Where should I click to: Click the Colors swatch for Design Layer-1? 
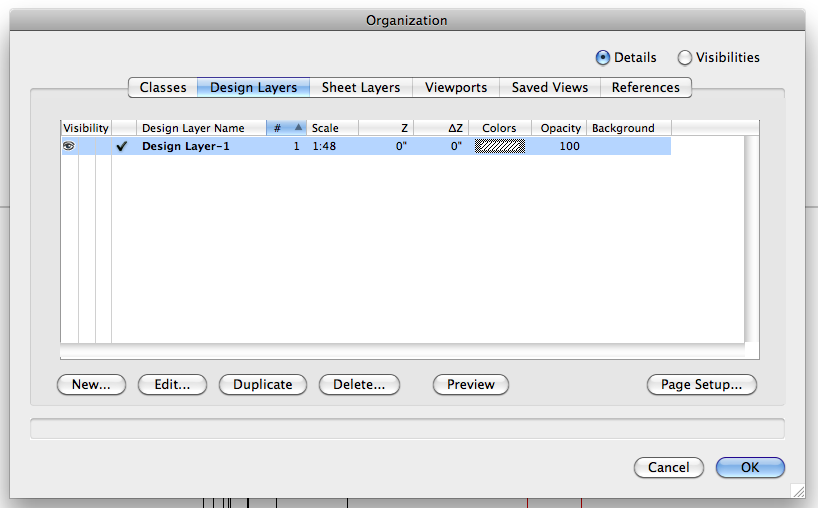pos(499,146)
